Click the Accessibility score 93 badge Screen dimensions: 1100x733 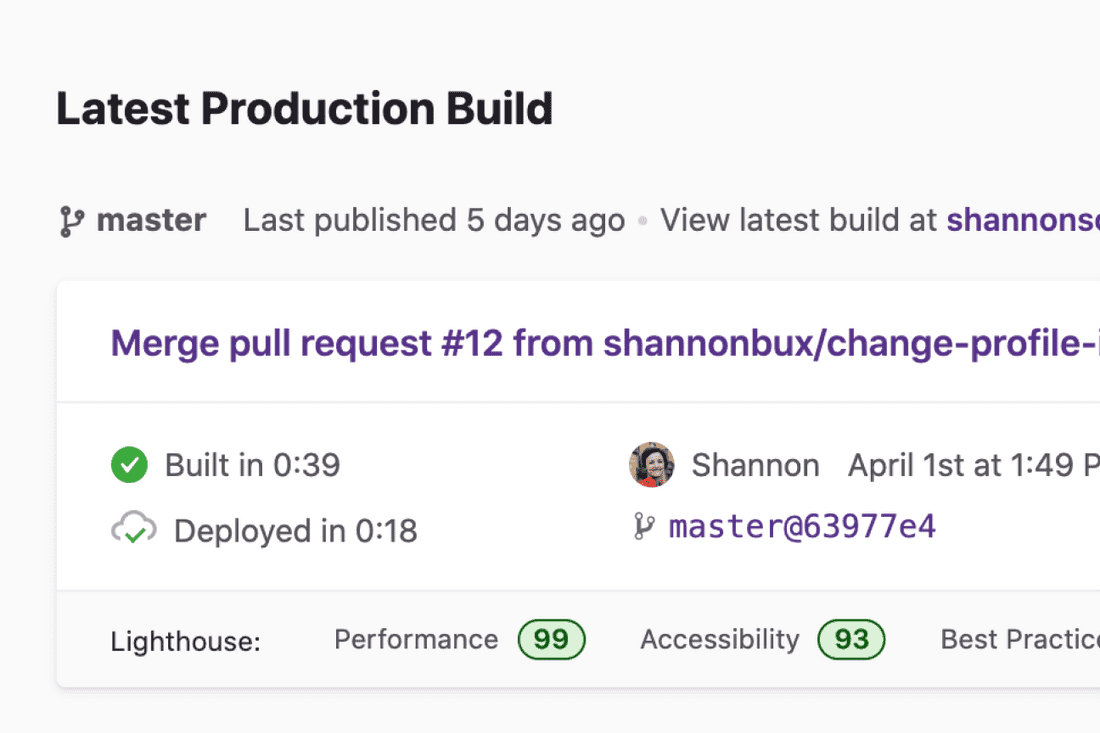pyautogui.click(x=851, y=639)
